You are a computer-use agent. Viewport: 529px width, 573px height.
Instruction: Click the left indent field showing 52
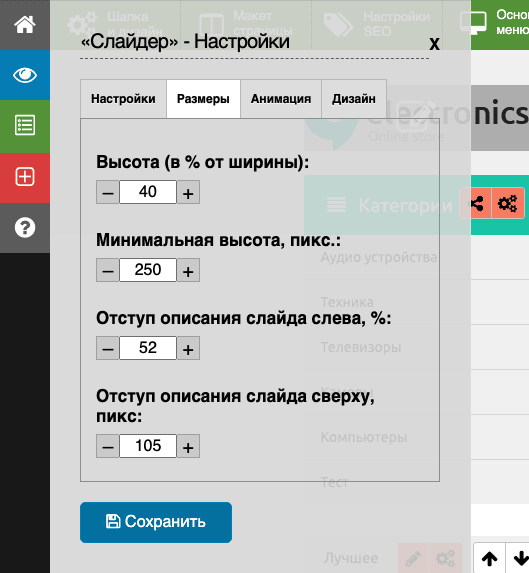[148, 348]
